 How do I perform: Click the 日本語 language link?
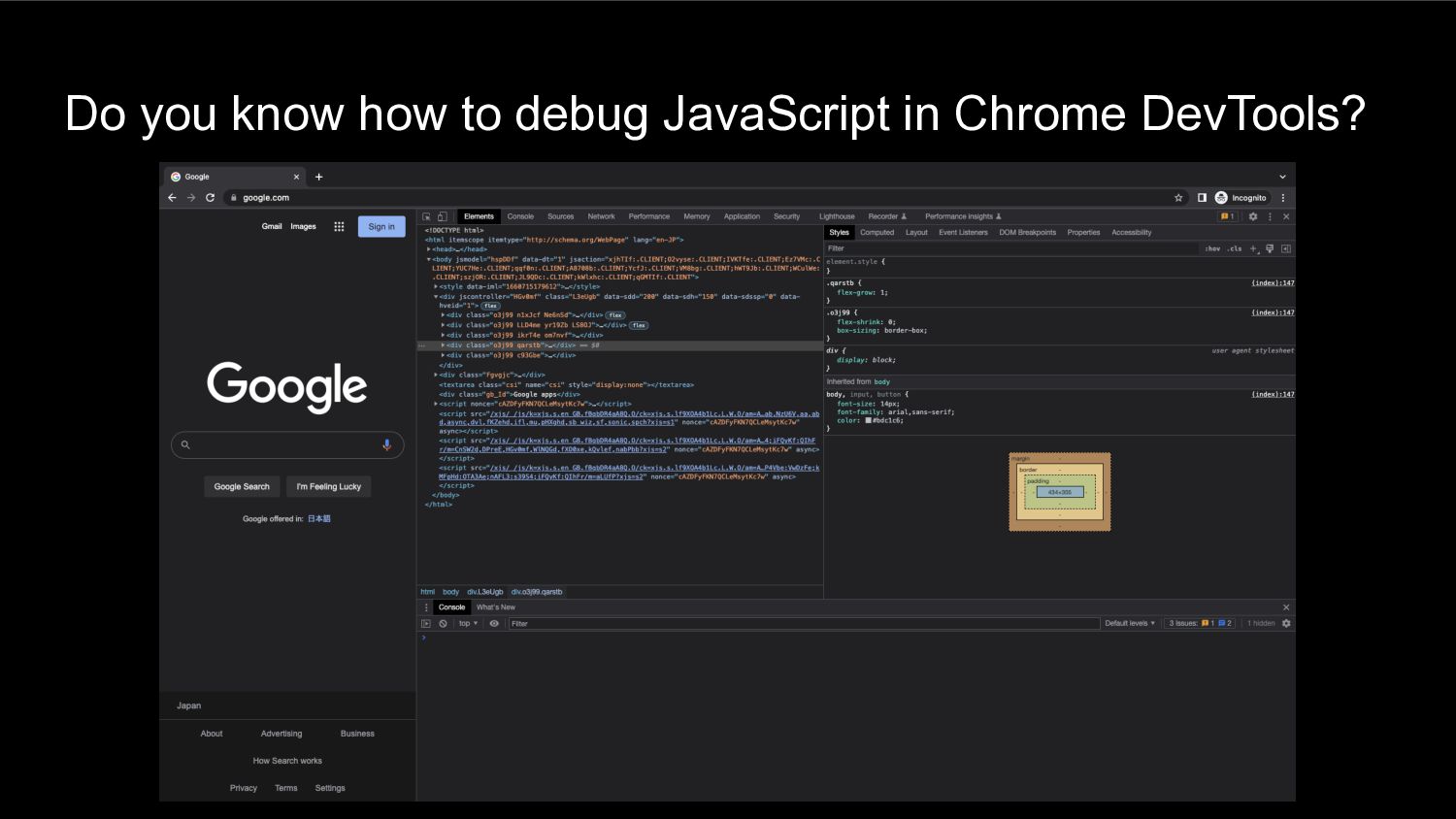[x=319, y=518]
